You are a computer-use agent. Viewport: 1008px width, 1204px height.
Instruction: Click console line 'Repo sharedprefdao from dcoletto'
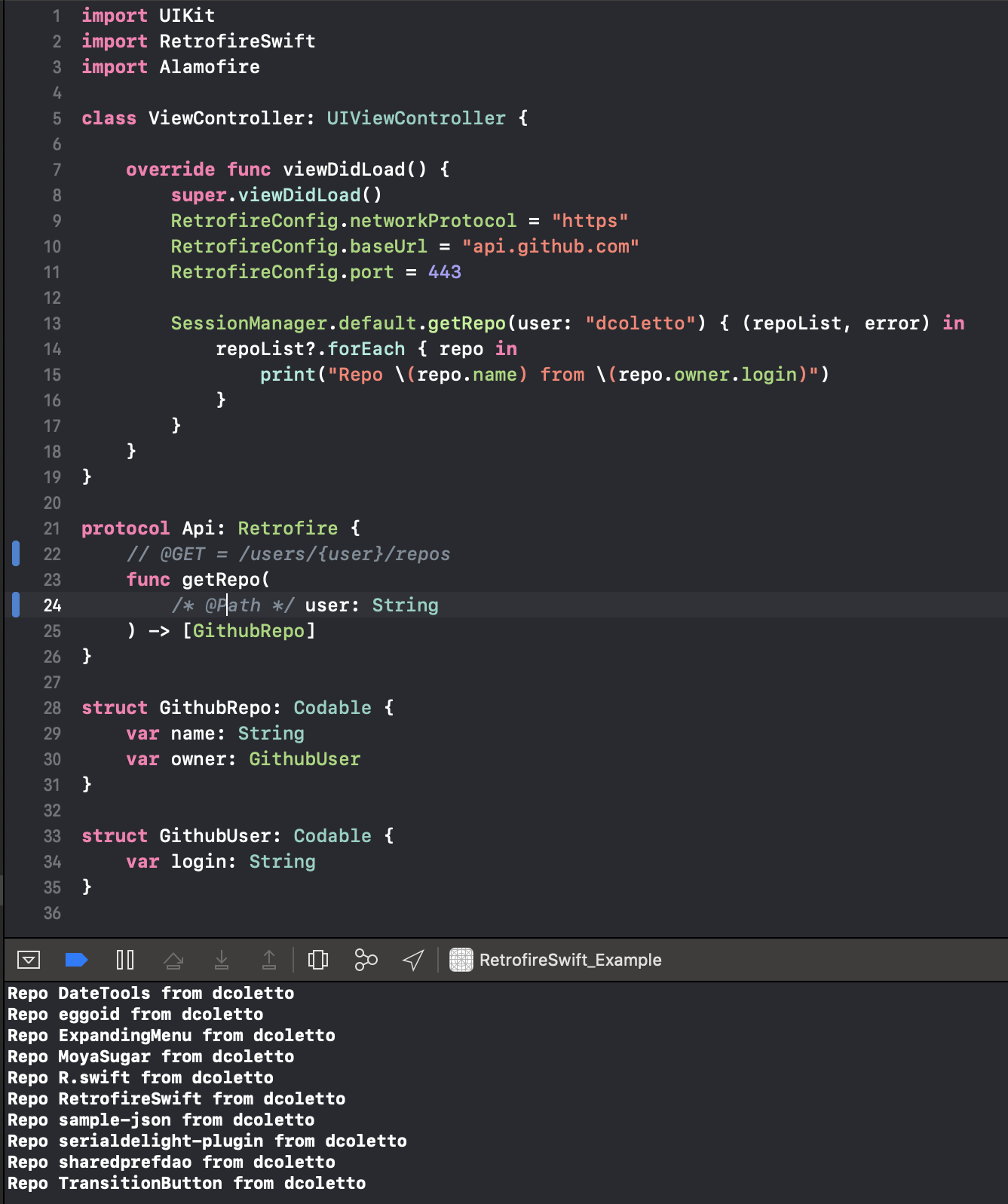(171, 1162)
